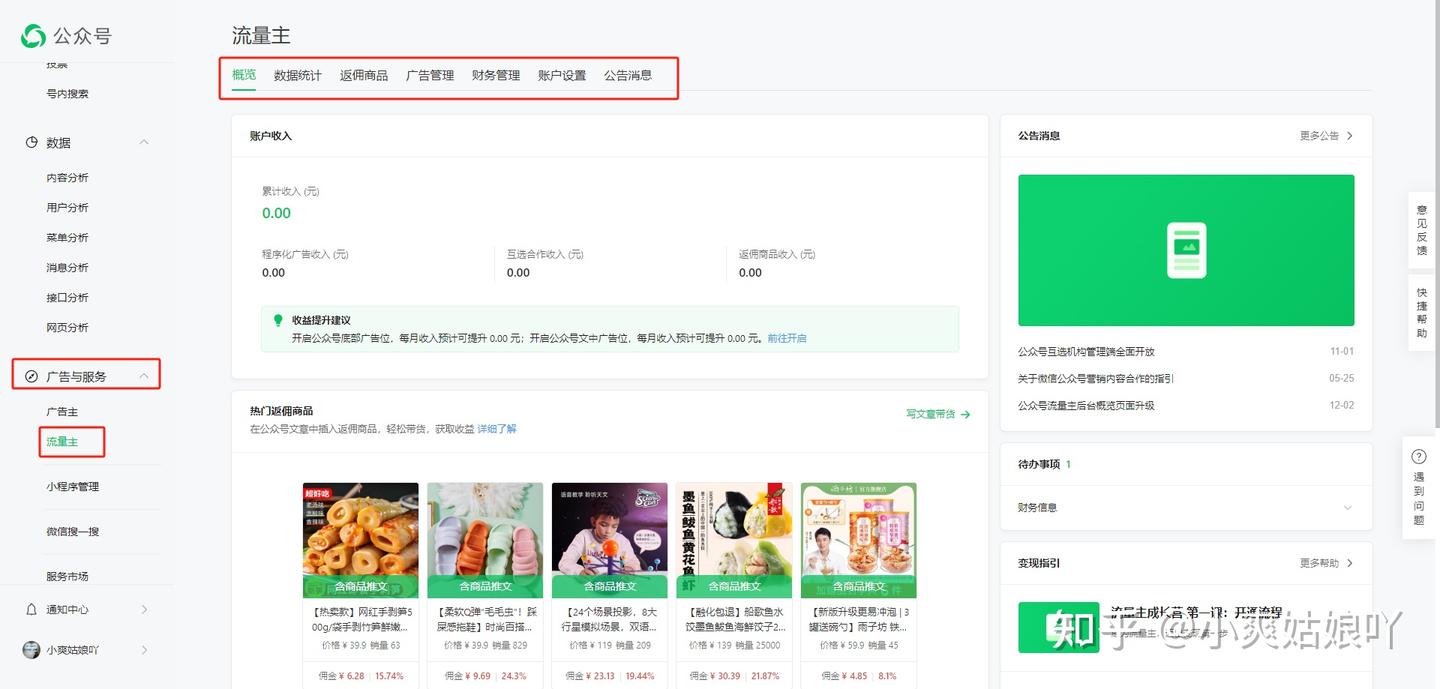1440x689 pixels.
Task: Click the 公众号 logo icon
Action: [33, 36]
